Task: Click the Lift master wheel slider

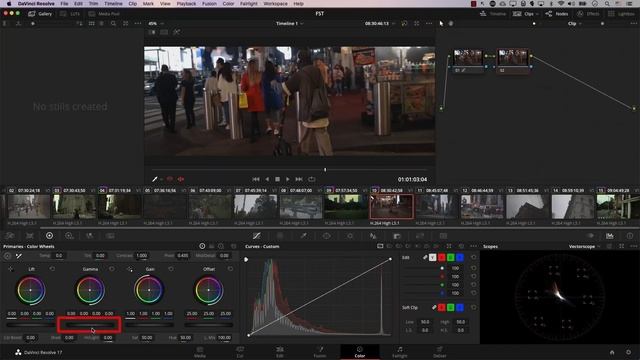Action: pos(30,325)
